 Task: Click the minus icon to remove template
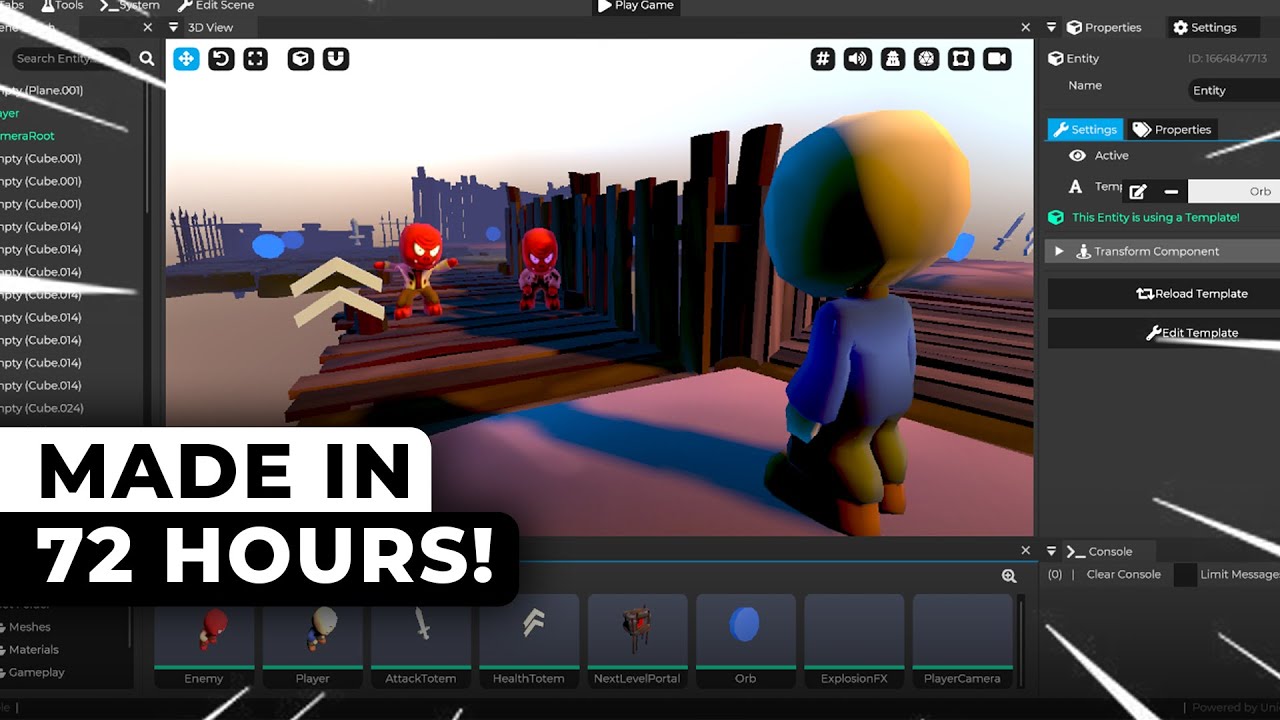click(x=1171, y=191)
